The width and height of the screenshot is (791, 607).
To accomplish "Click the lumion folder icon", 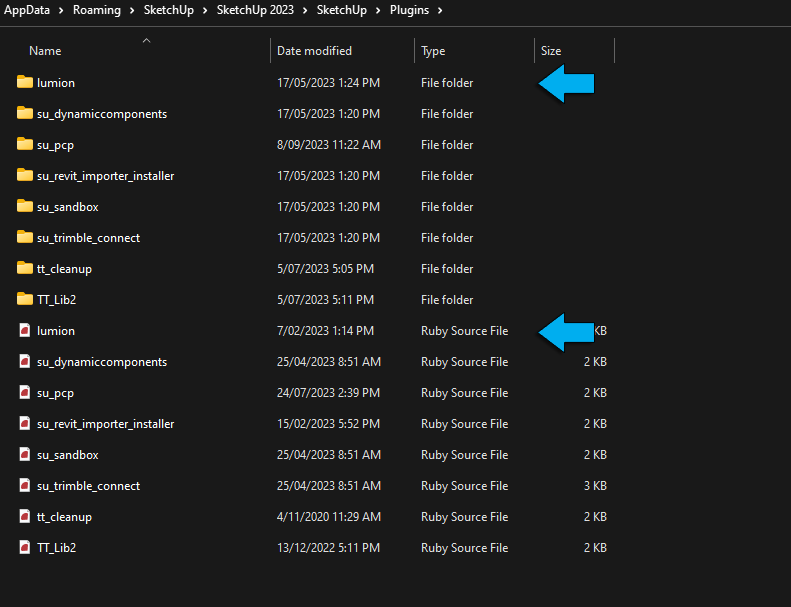I will pos(25,82).
